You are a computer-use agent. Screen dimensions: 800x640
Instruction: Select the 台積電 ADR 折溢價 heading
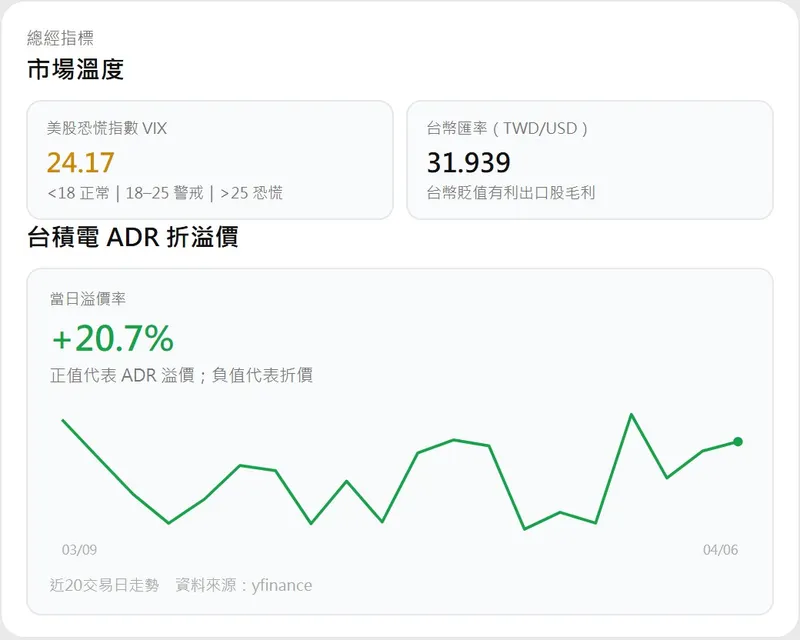(133, 237)
